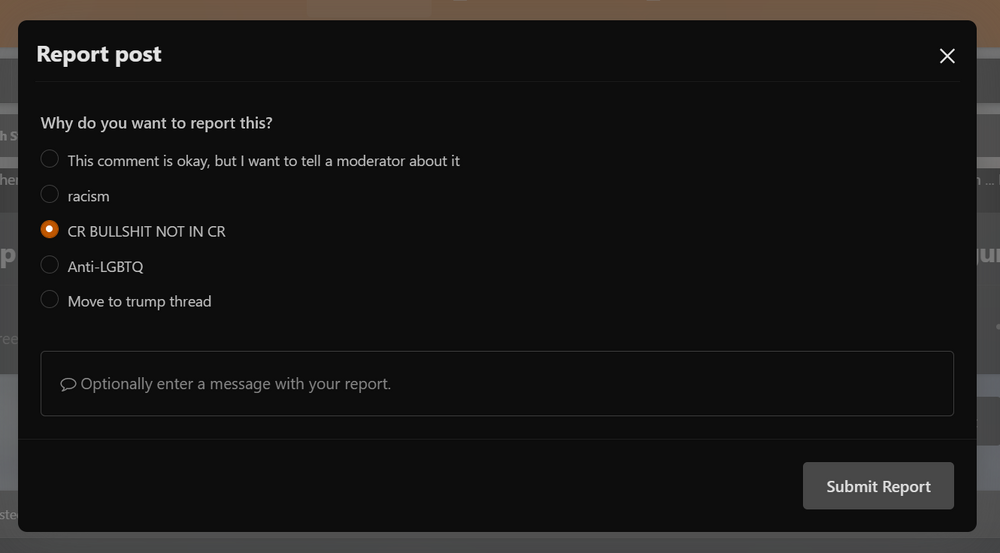
Task: Select the 'racism' radio button
Action: tap(50, 194)
